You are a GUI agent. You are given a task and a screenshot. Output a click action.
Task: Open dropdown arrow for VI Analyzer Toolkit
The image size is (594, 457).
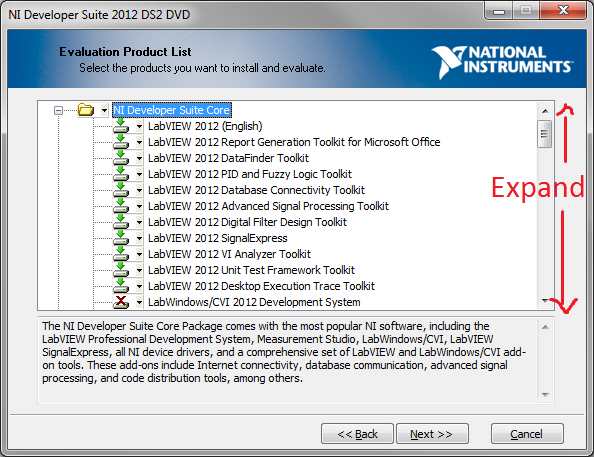pyautogui.click(x=139, y=254)
